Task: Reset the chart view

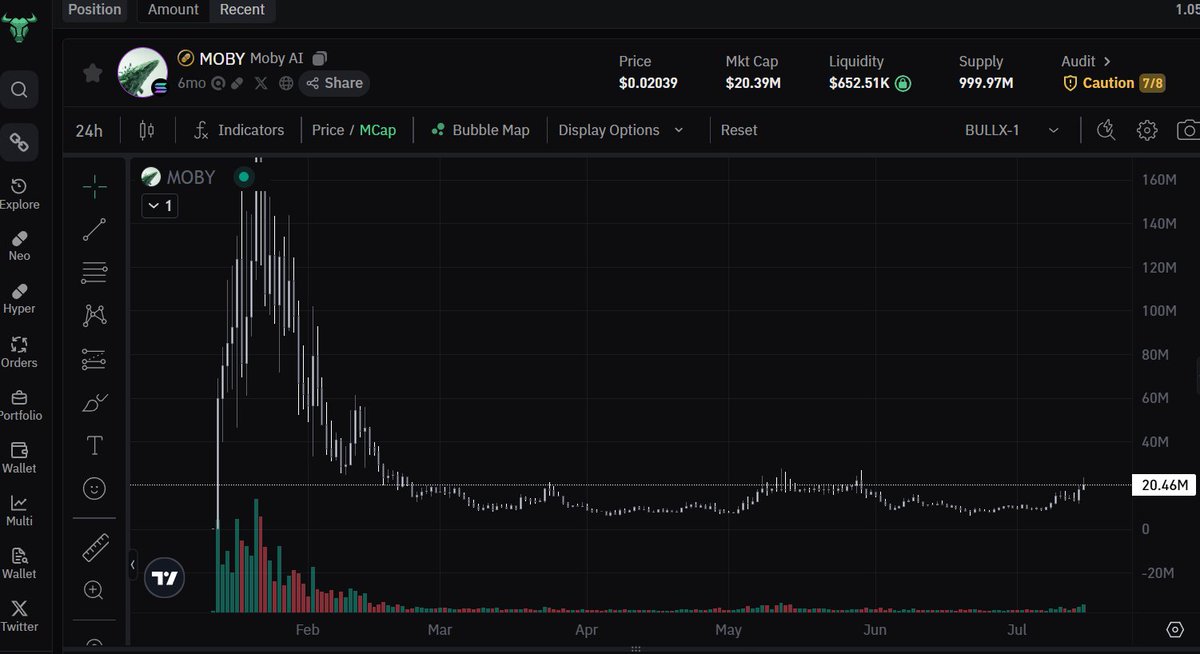Action: pyautogui.click(x=739, y=130)
